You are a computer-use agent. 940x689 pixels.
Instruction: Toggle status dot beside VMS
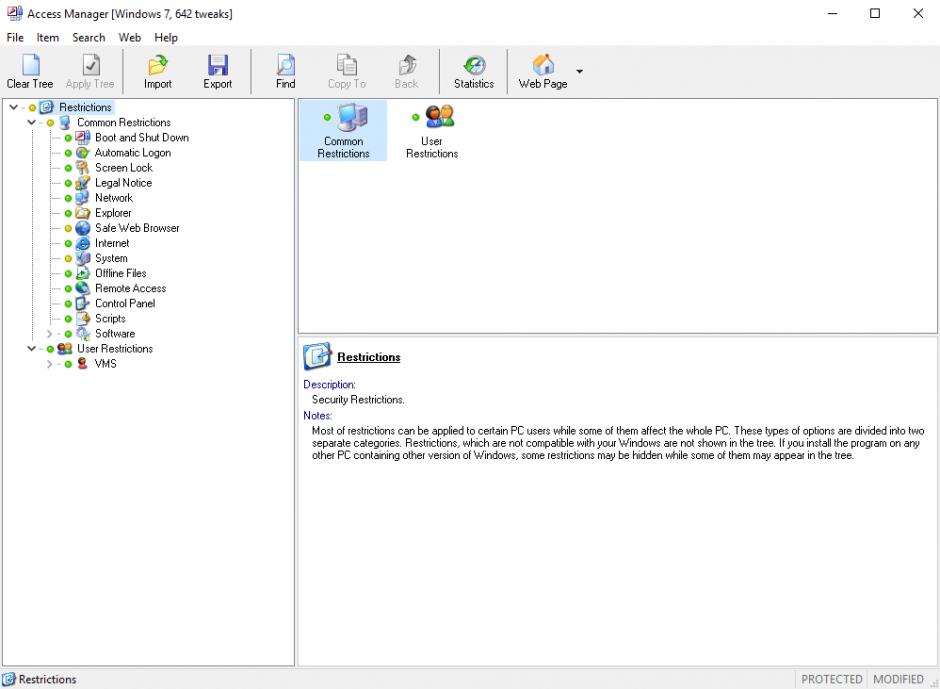click(x=68, y=364)
